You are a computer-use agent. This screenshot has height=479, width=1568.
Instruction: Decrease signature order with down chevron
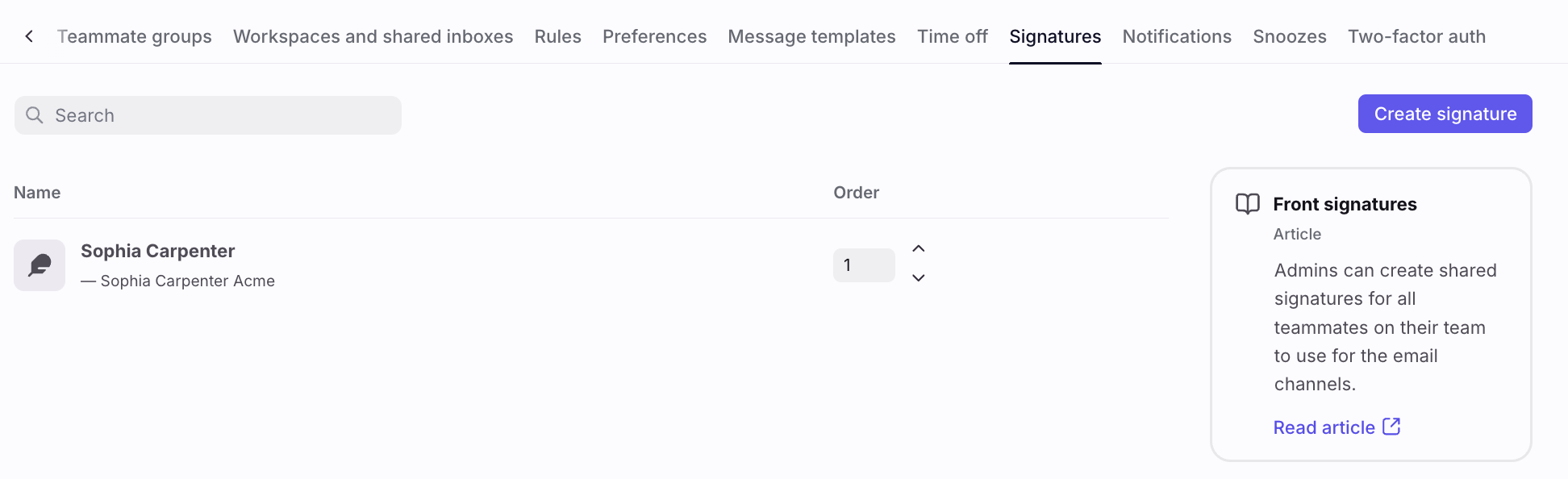click(919, 277)
